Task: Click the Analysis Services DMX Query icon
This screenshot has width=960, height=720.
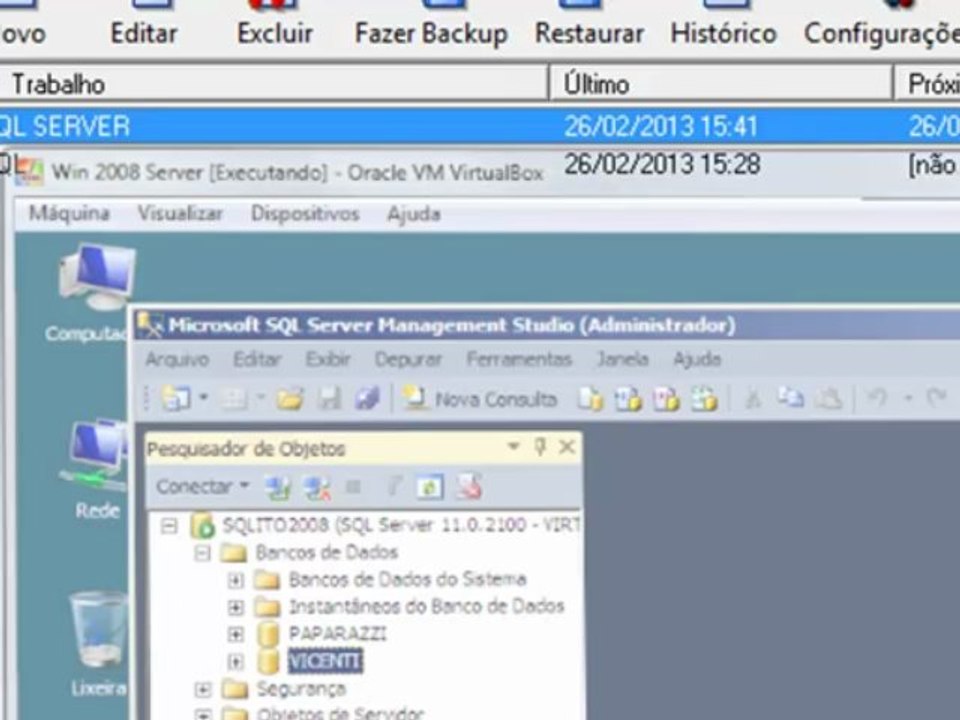Action: point(666,399)
